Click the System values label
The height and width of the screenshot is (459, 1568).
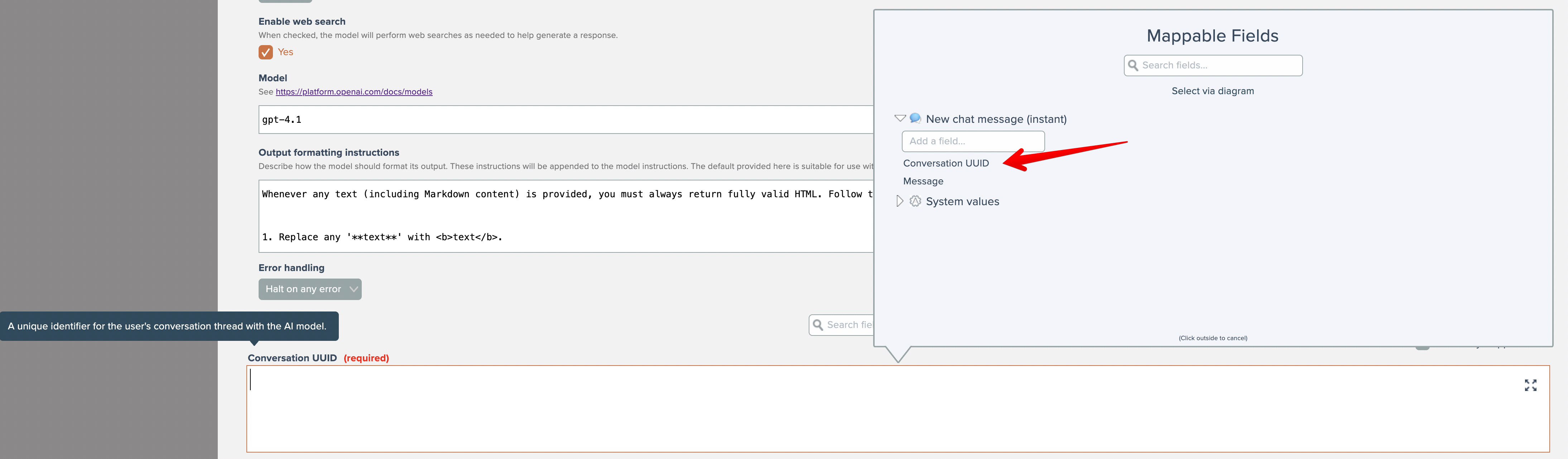[x=962, y=202]
